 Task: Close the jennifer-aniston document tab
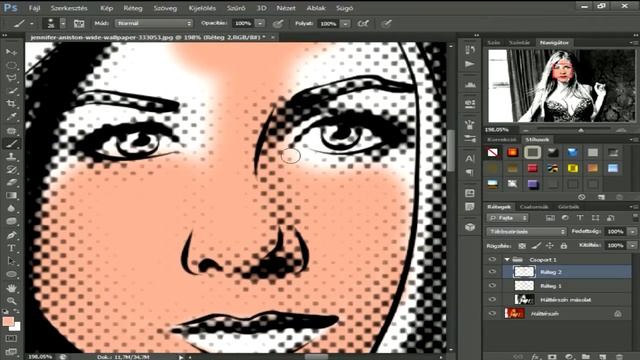(x=273, y=37)
